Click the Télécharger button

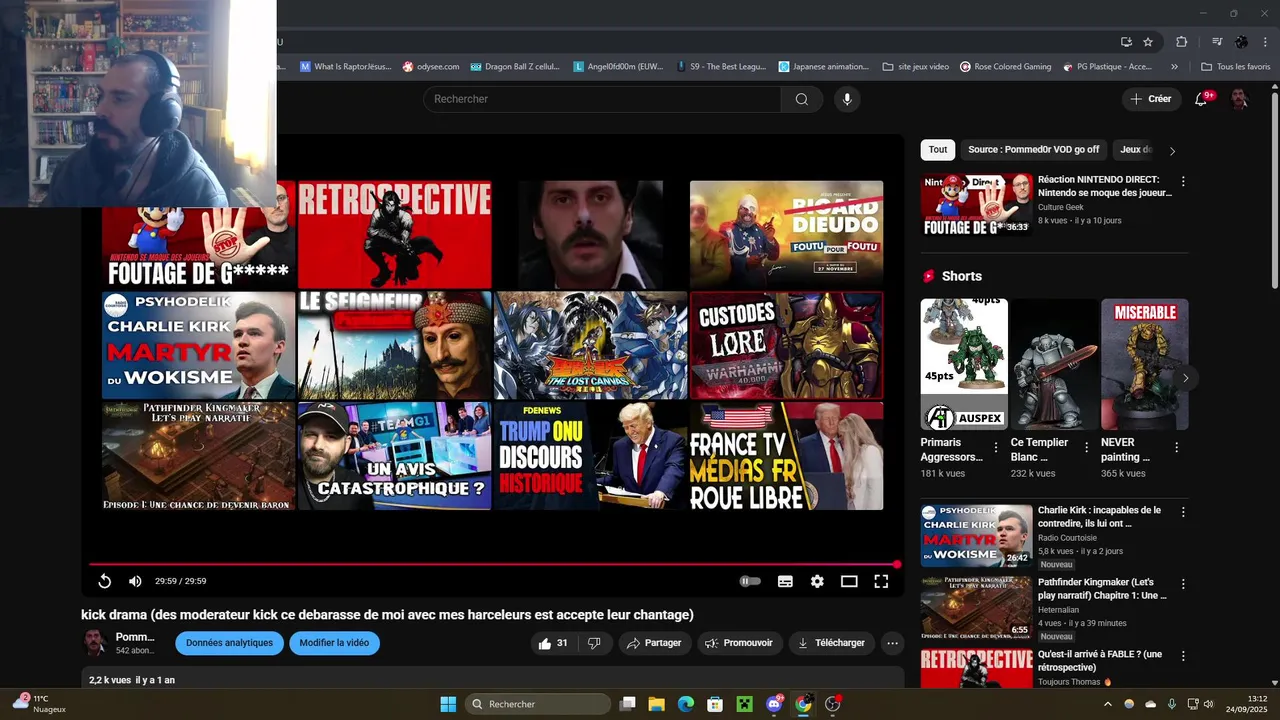coord(831,643)
